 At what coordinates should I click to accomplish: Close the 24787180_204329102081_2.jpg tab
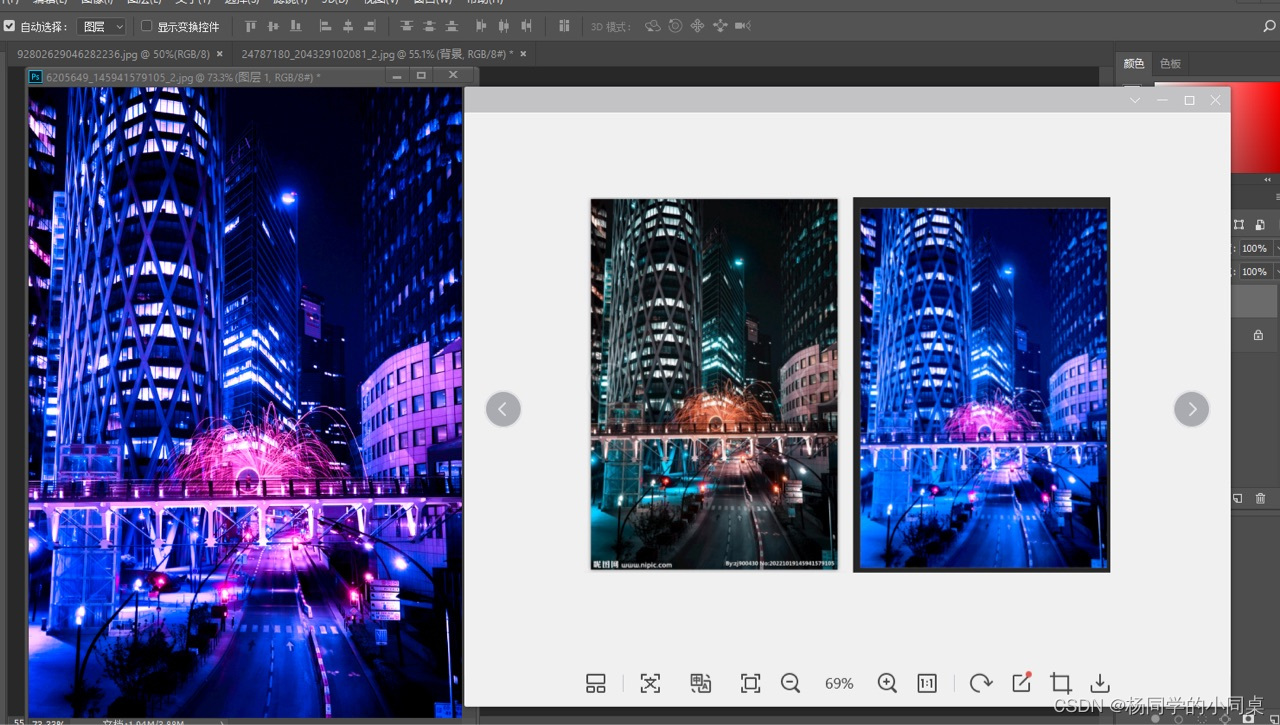click(x=523, y=54)
